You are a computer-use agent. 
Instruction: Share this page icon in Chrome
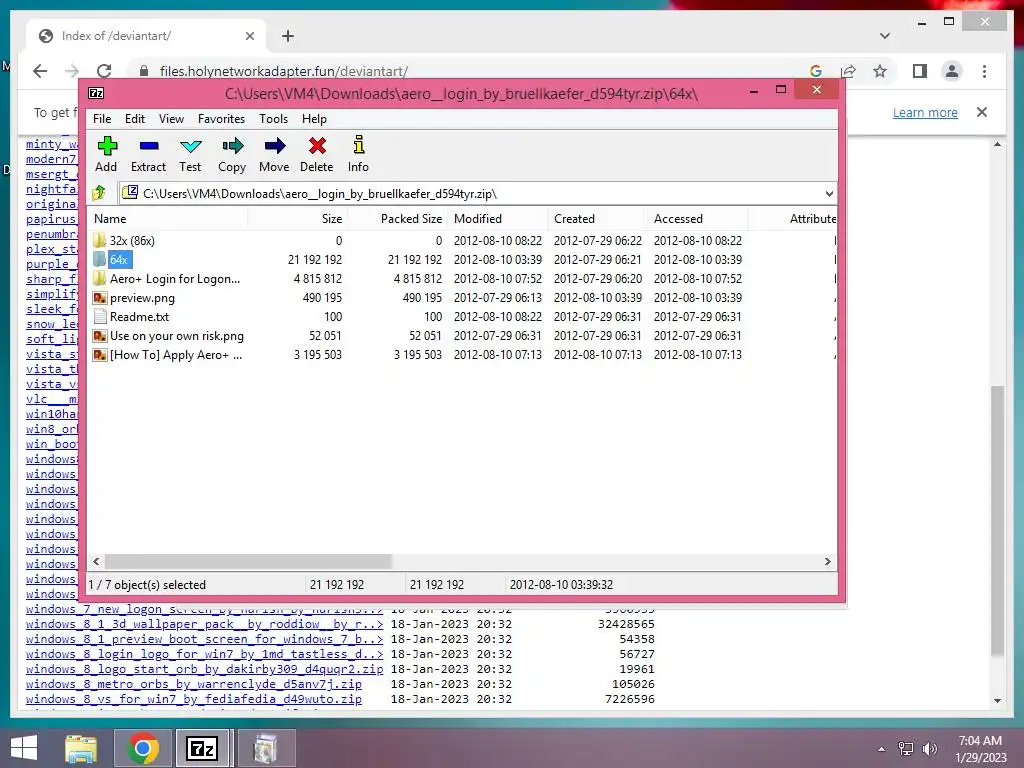click(x=848, y=71)
